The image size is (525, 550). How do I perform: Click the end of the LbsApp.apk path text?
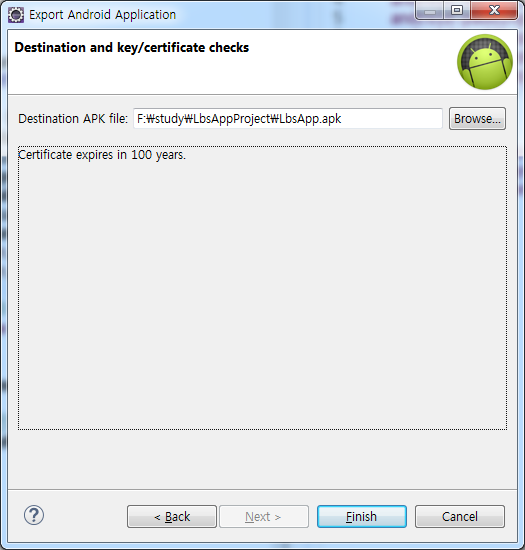341,119
